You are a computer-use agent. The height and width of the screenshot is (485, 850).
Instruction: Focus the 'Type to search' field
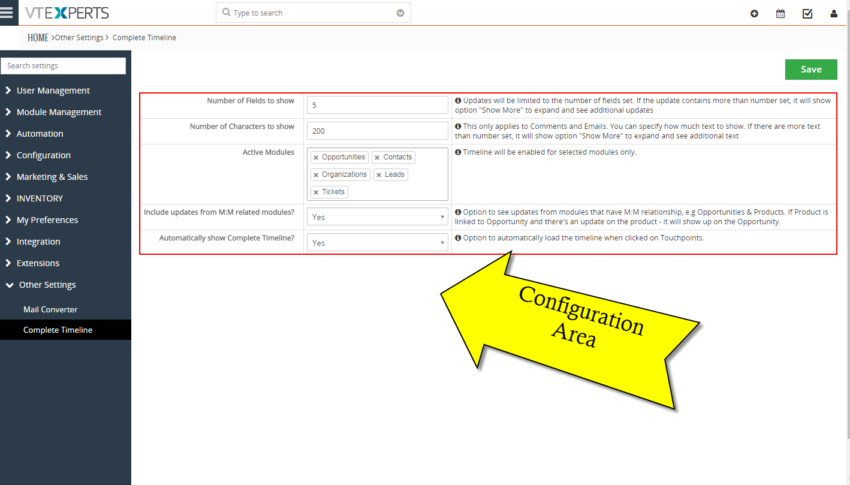[312, 12]
